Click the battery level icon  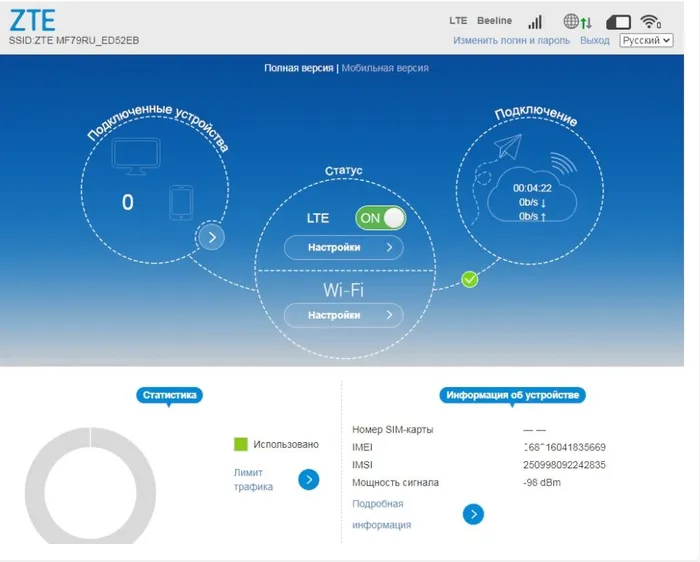[x=618, y=21]
